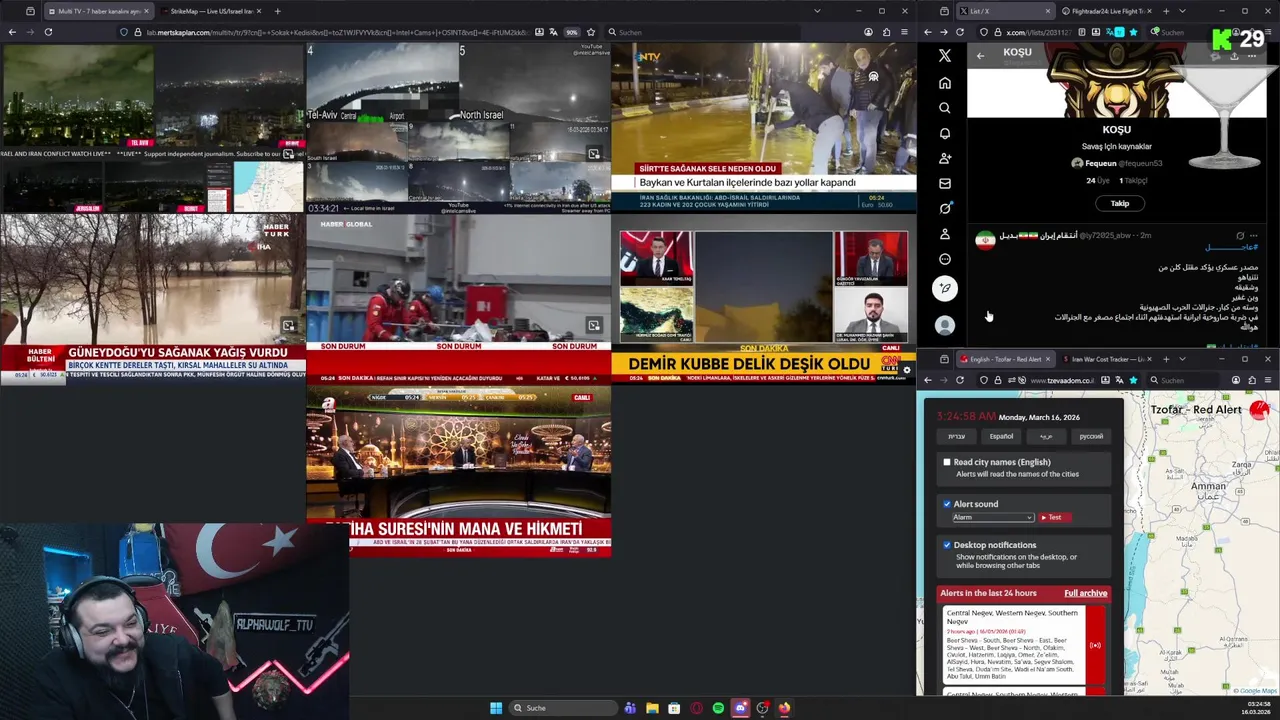Viewport: 1280px width, 720px height.
Task: Select the NTV live stream thumbnail
Action: click(763, 126)
